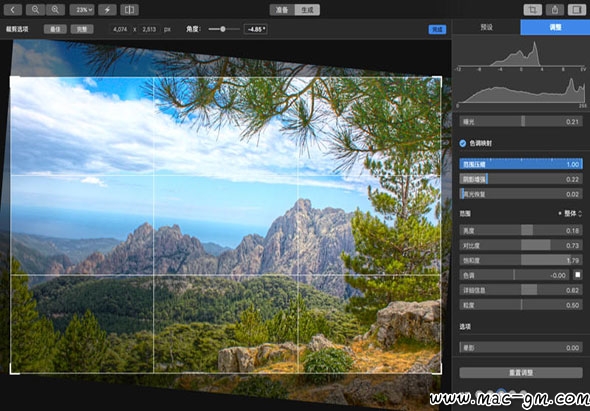Adjust the highlight recovery slider 0.02

(521, 194)
